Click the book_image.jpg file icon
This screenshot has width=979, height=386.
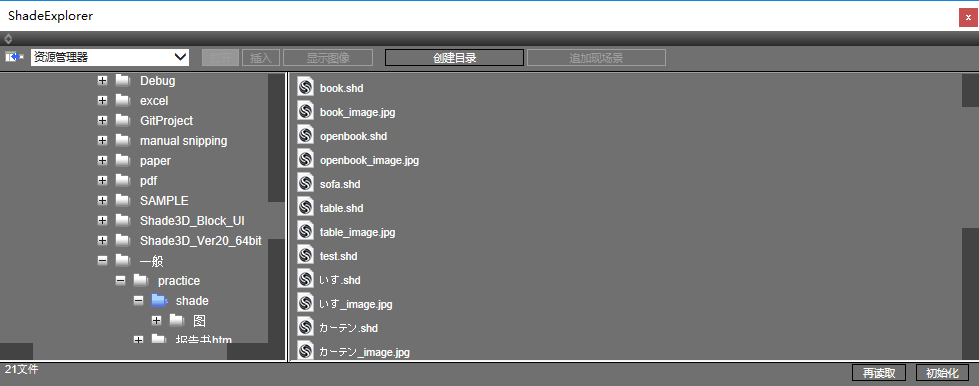tap(305, 112)
